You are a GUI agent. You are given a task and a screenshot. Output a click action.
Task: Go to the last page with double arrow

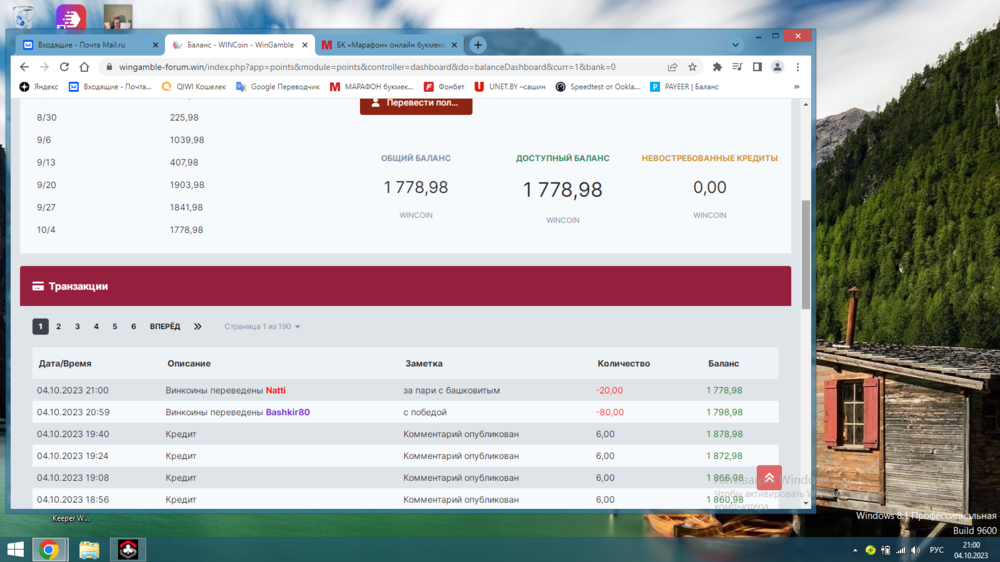198,327
